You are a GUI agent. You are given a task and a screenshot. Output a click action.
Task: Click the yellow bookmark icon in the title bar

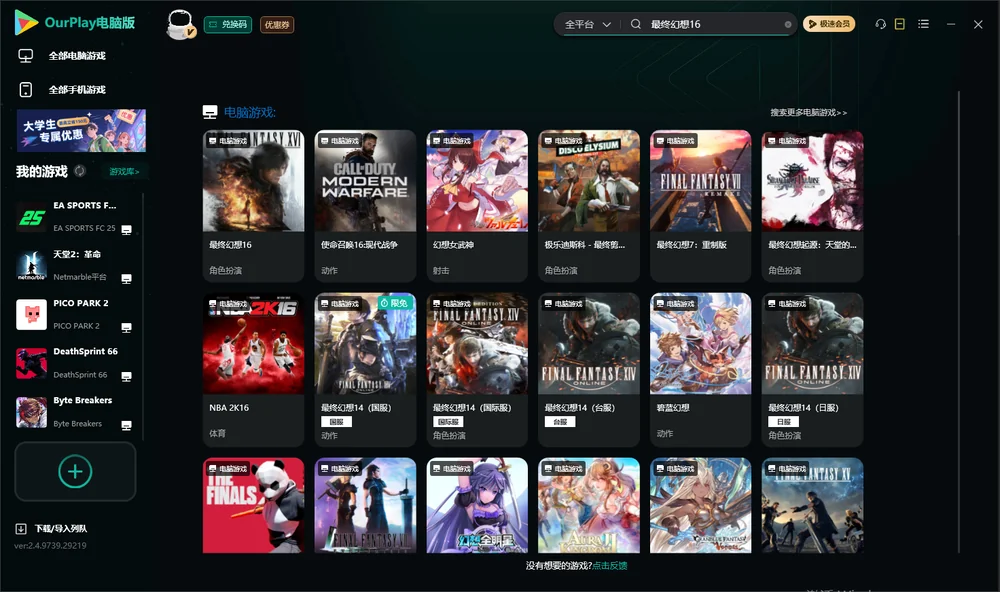[x=900, y=24]
